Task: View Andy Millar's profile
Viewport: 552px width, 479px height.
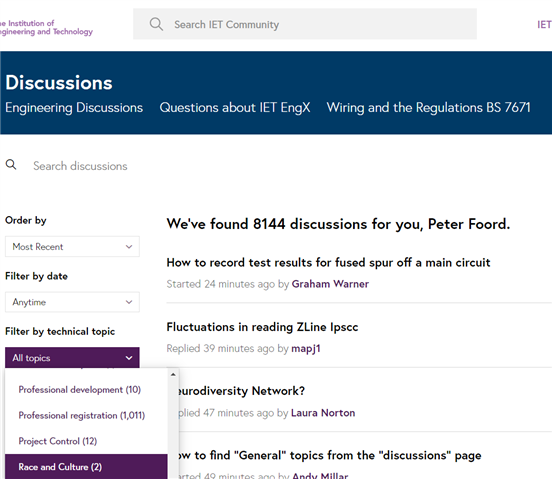Action: click(x=320, y=475)
